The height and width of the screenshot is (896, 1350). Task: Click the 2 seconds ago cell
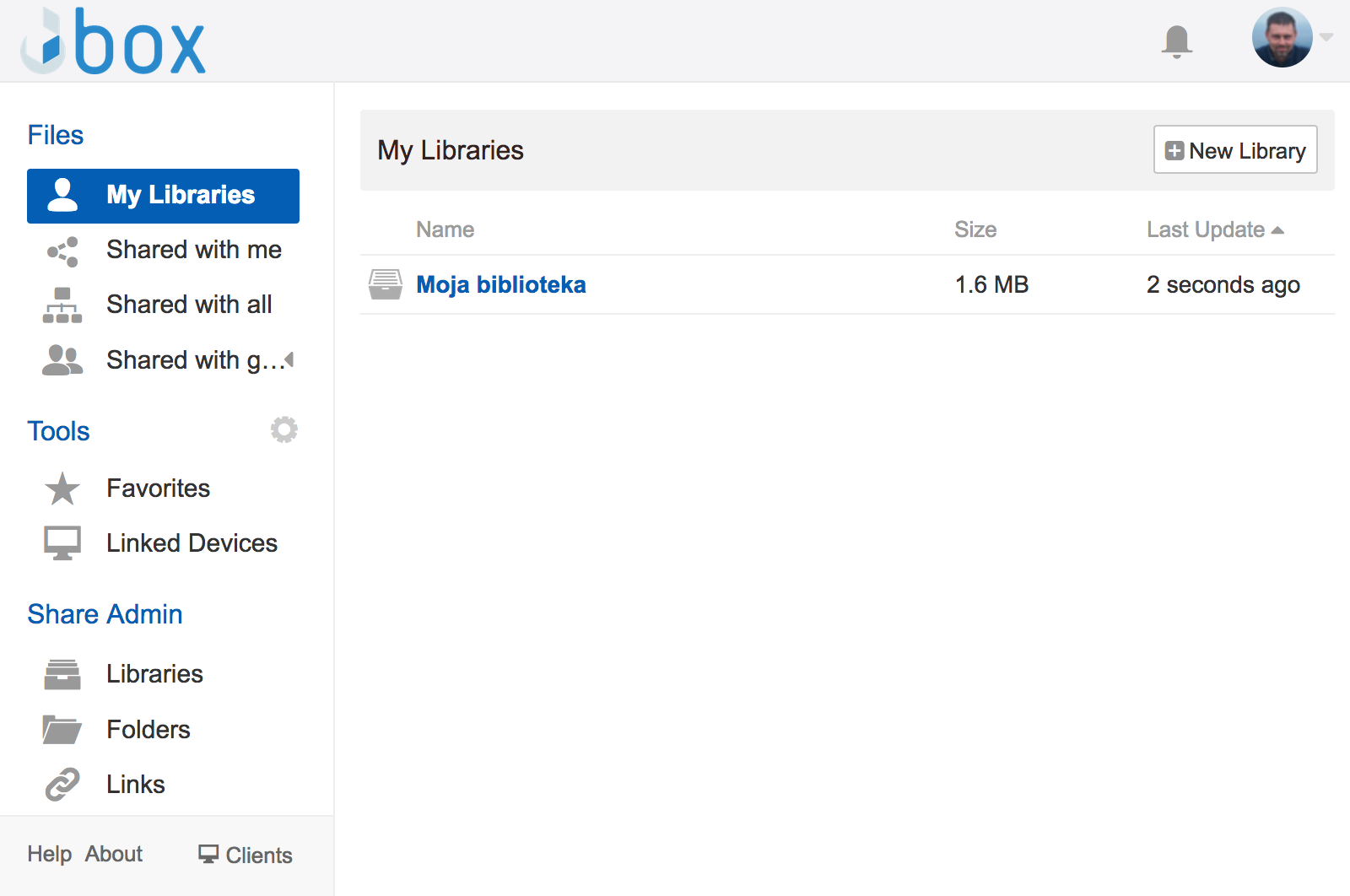[1223, 285]
